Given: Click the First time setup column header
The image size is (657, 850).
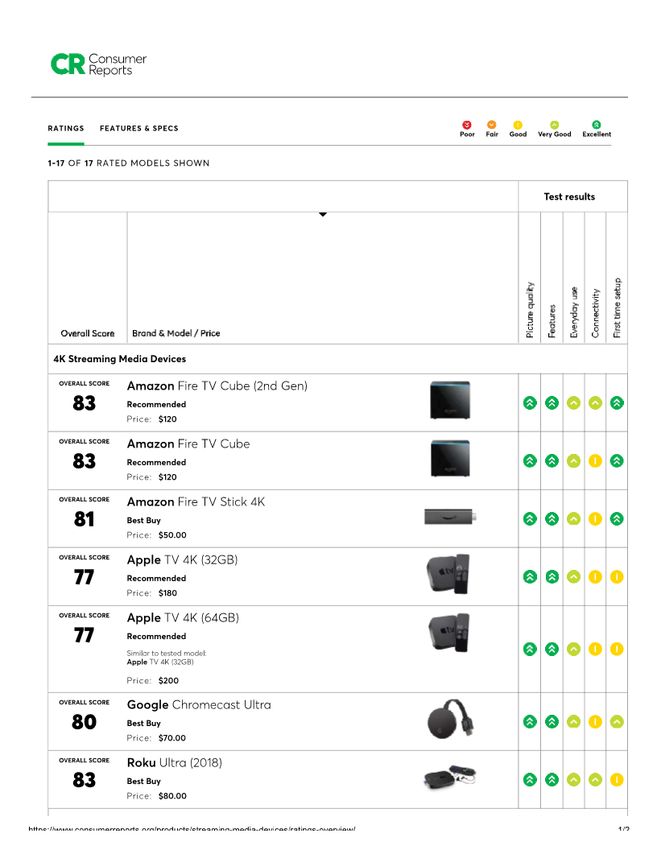Looking at the screenshot, I should 617,308.
